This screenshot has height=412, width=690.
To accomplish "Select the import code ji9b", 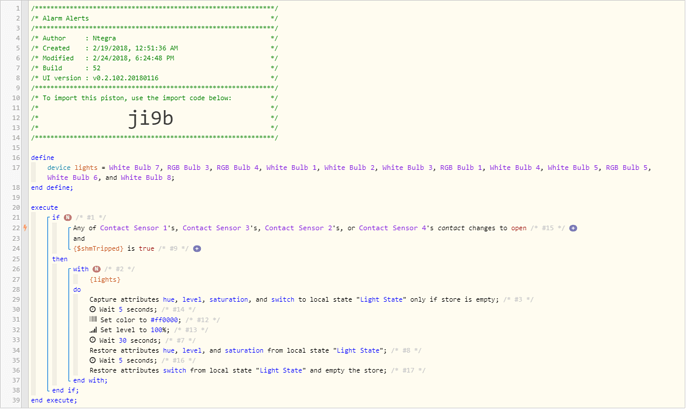I will click(x=150, y=118).
